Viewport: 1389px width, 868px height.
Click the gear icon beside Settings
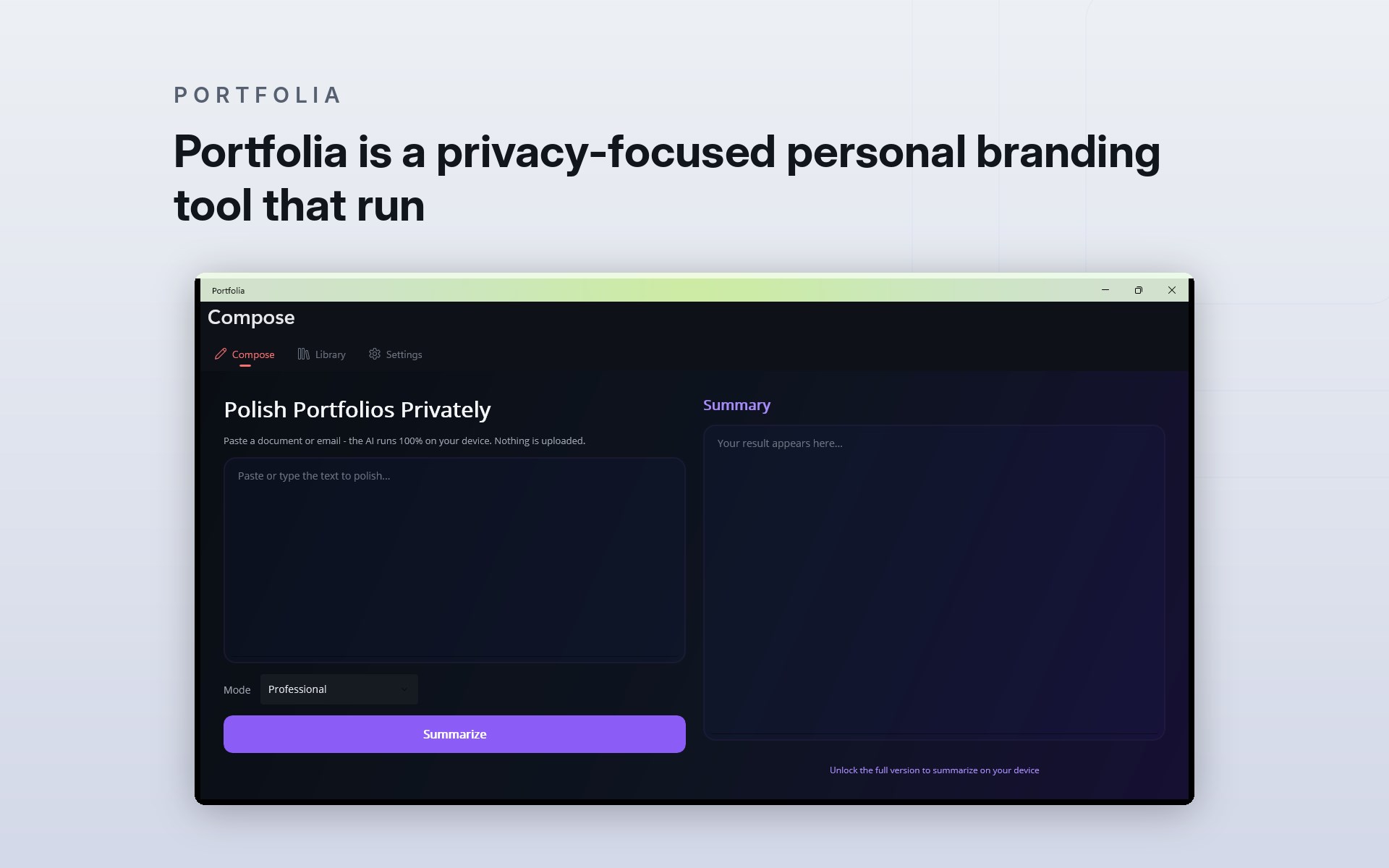[x=374, y=354]
